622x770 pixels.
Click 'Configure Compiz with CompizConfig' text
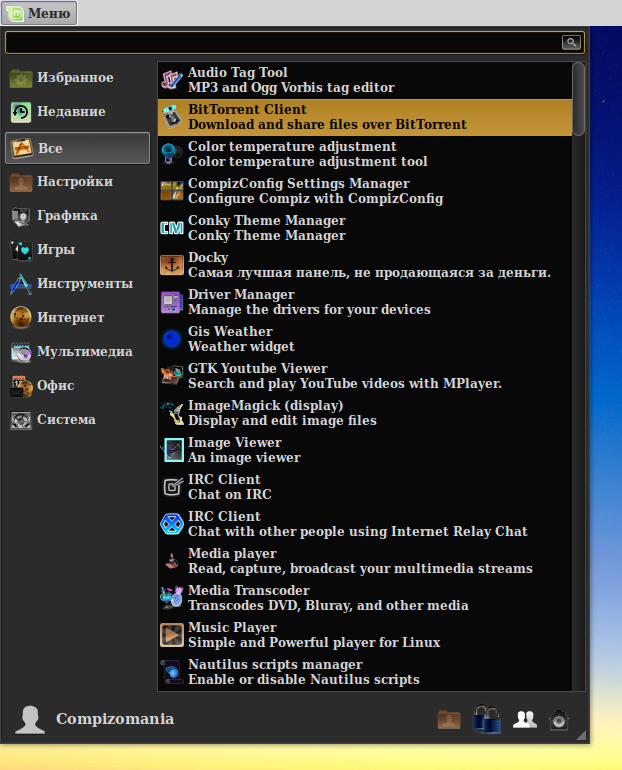click(316, 198)
